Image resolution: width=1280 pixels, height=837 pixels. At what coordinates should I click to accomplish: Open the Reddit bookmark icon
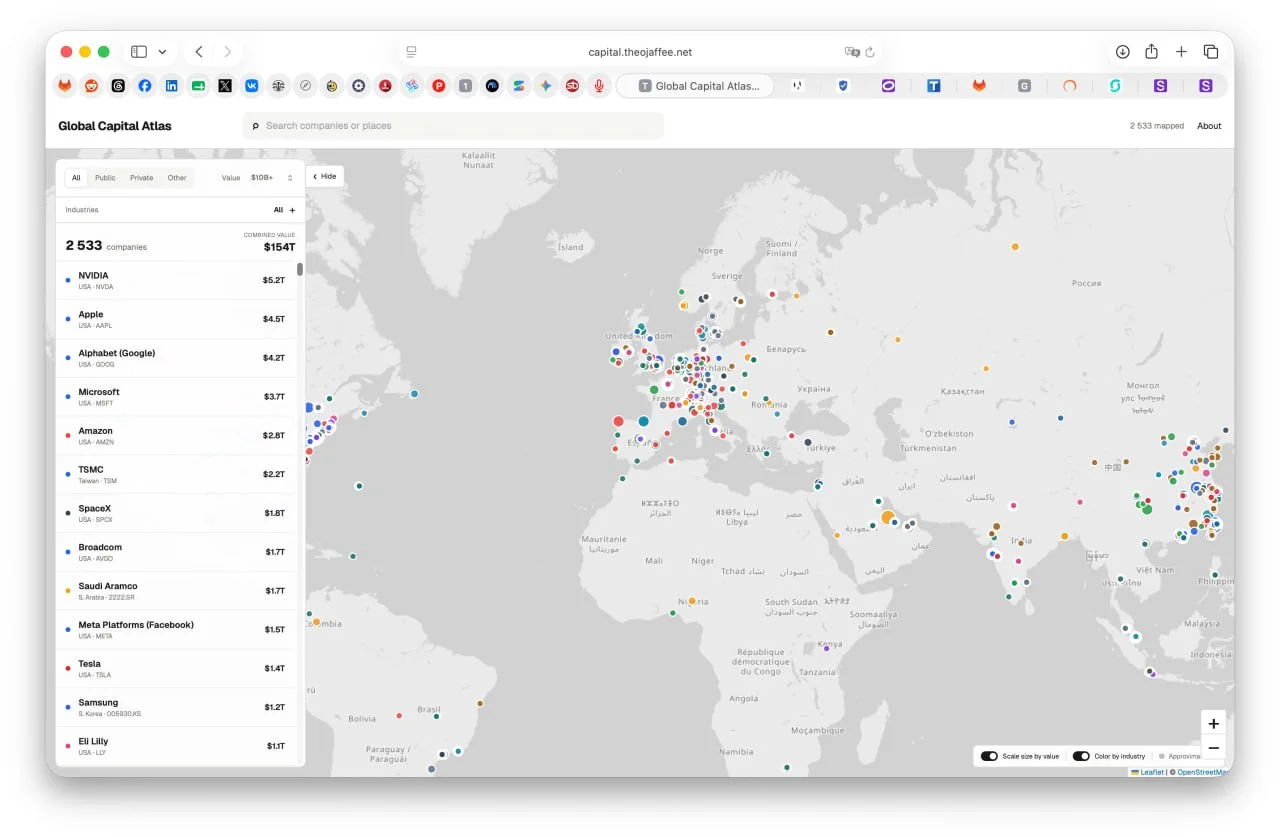click(x=92, y=86)
